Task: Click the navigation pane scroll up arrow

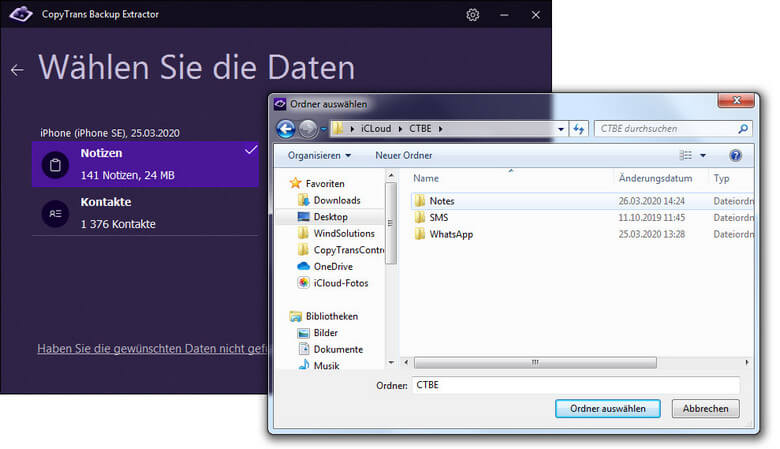Action: pos(391,176)
